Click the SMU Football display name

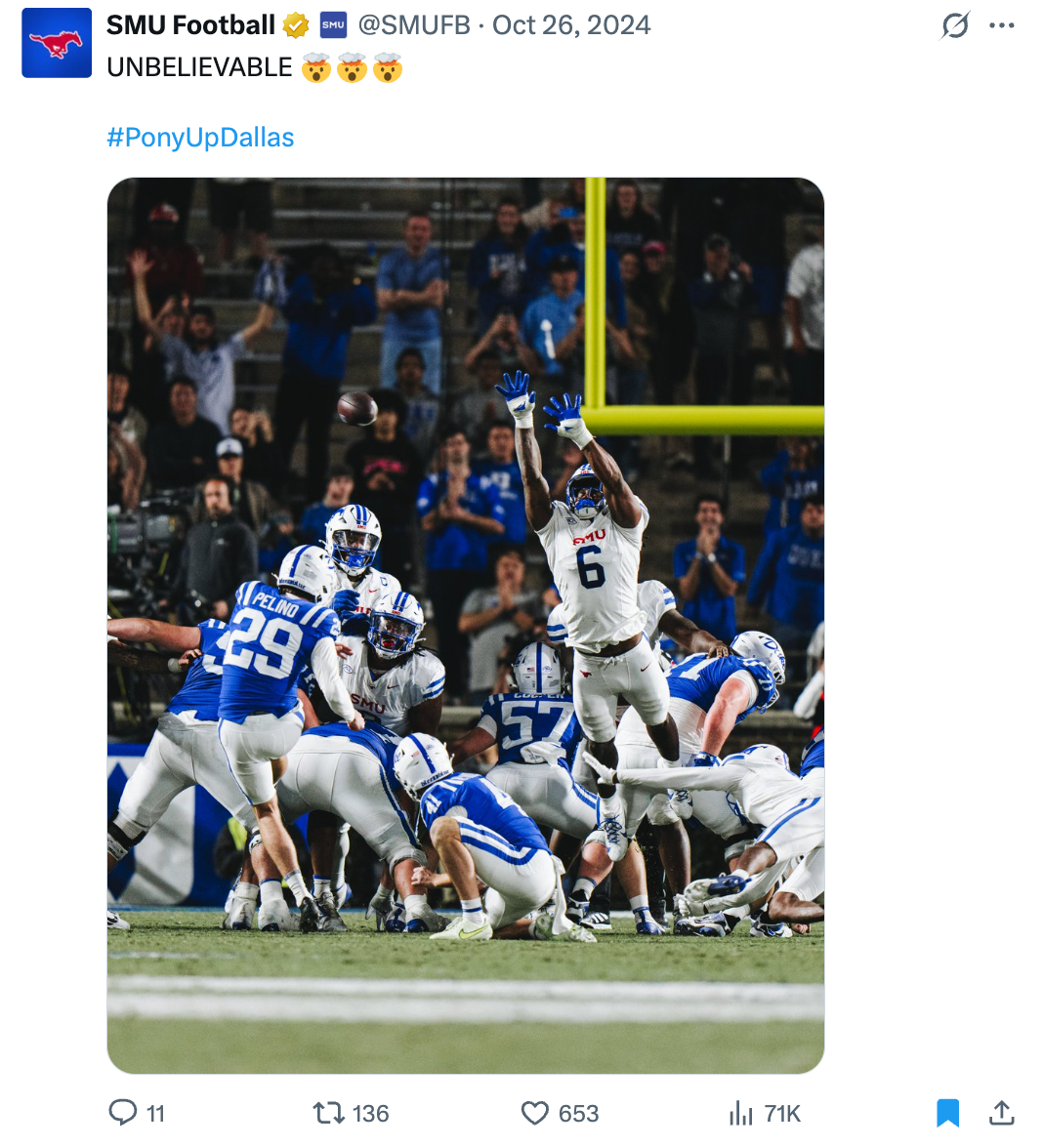click(190, 25)
